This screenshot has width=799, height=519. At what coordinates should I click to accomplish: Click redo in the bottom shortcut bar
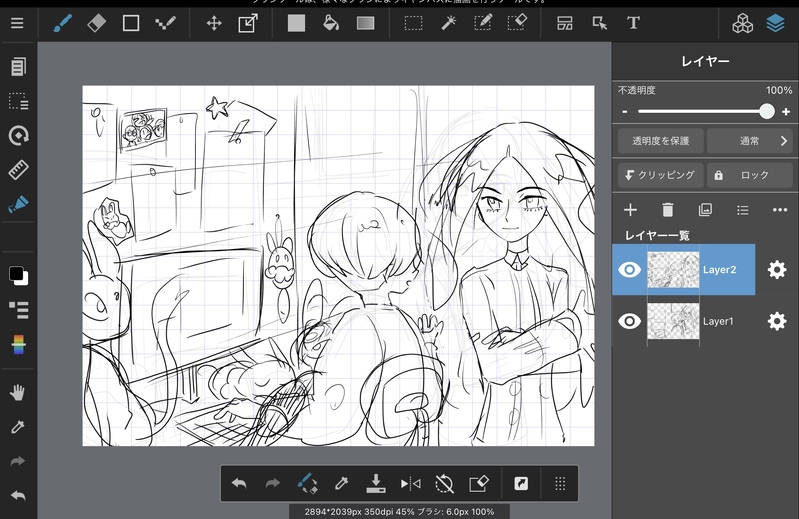click(273, 483)
